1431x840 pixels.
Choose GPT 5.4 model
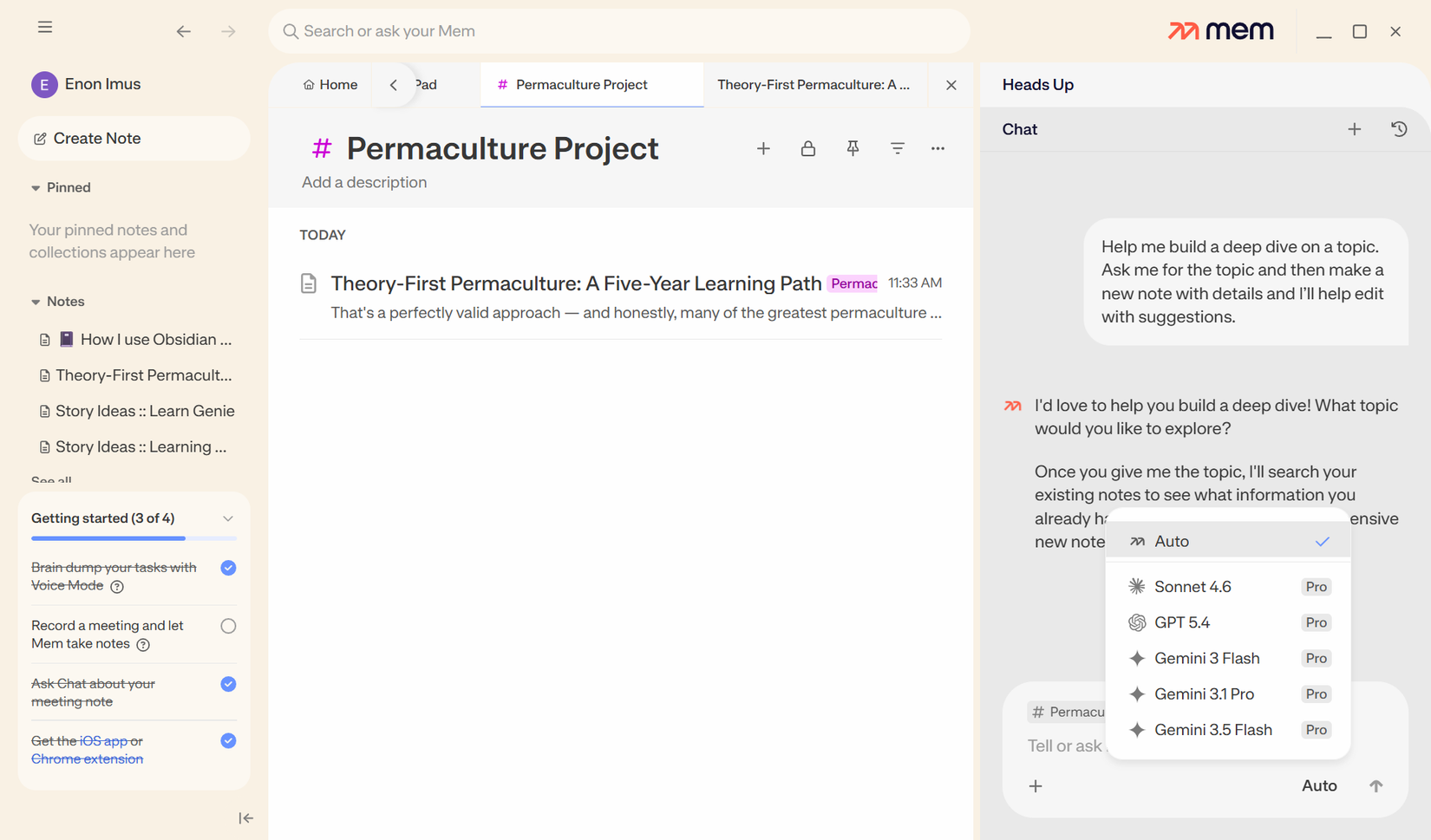point(1228,622)
